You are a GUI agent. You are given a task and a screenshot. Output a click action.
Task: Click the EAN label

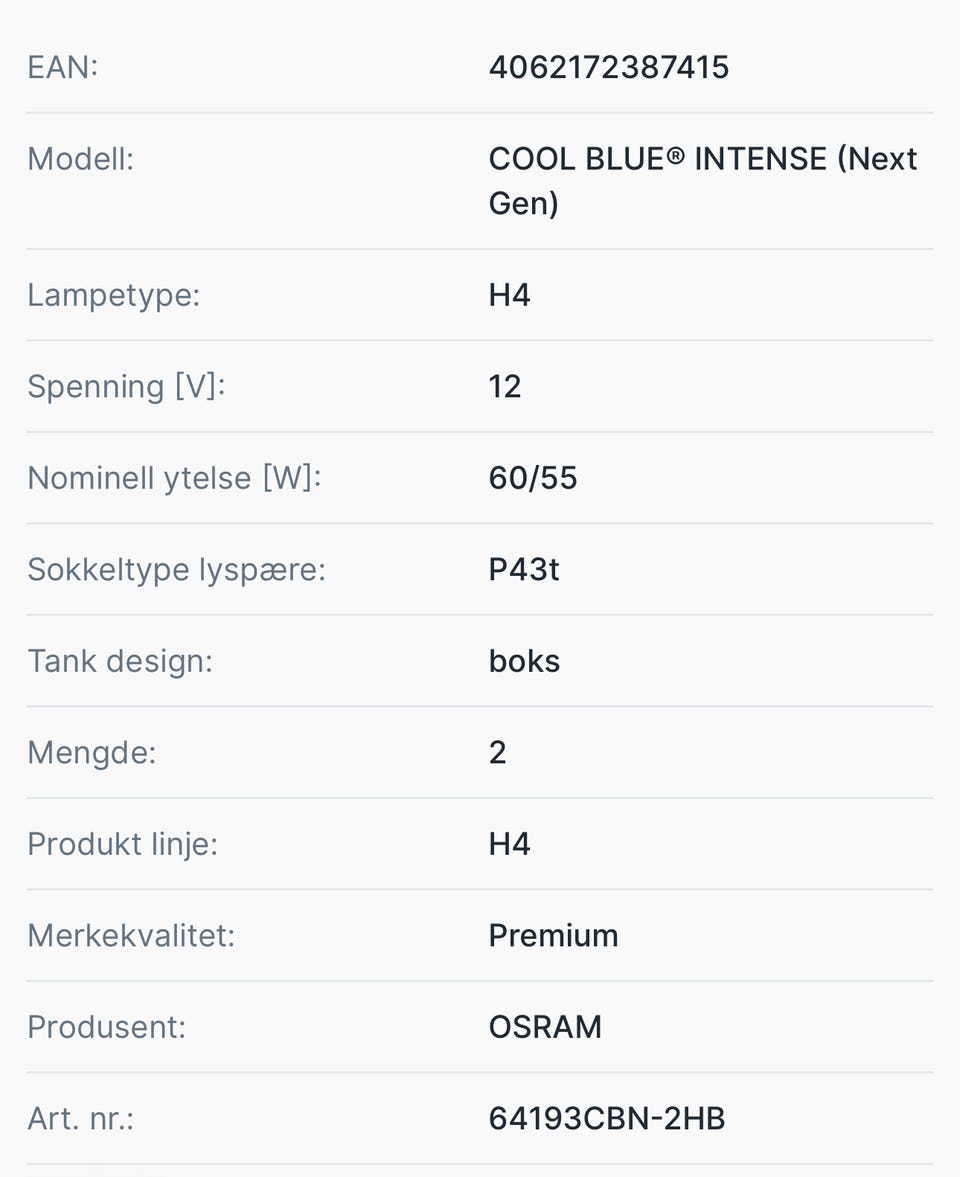(x=63, y=68)
